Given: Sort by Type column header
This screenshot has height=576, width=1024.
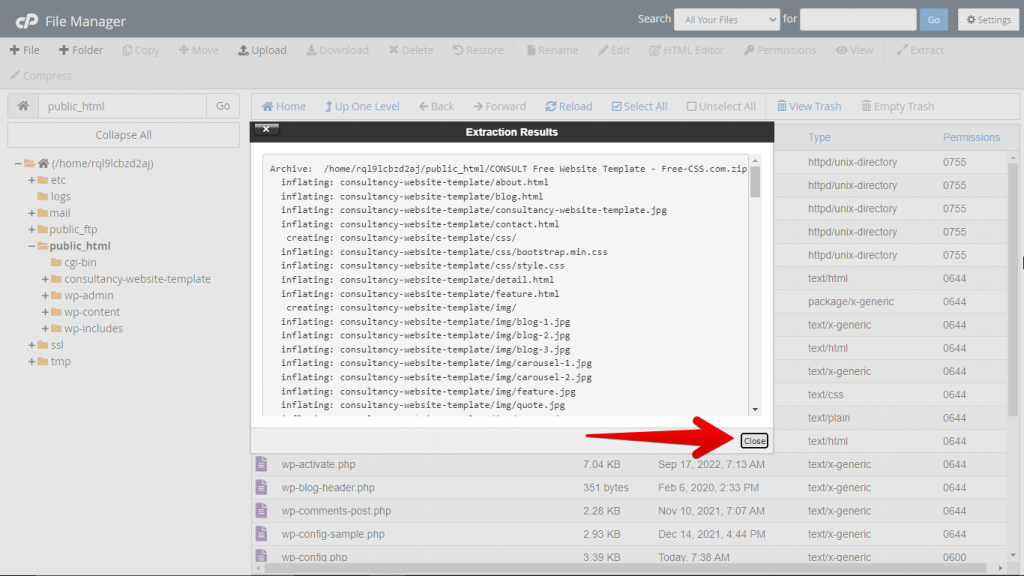Looking at the screenshot, I should [x=819, y=137].
